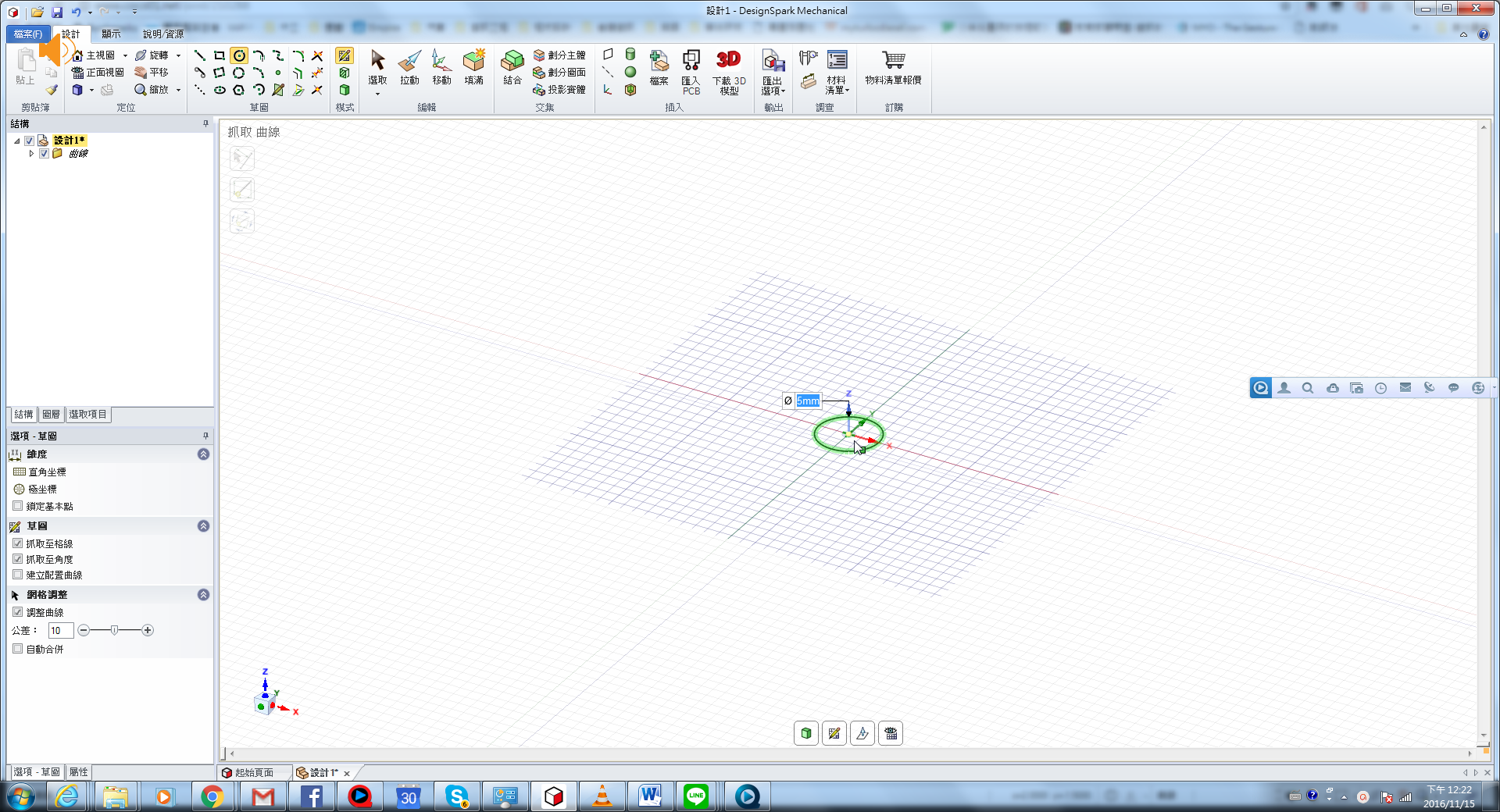Switch to 3D Mode in ribbon
The width and height of the screenshot is (1500, 812).
[345, 90]
